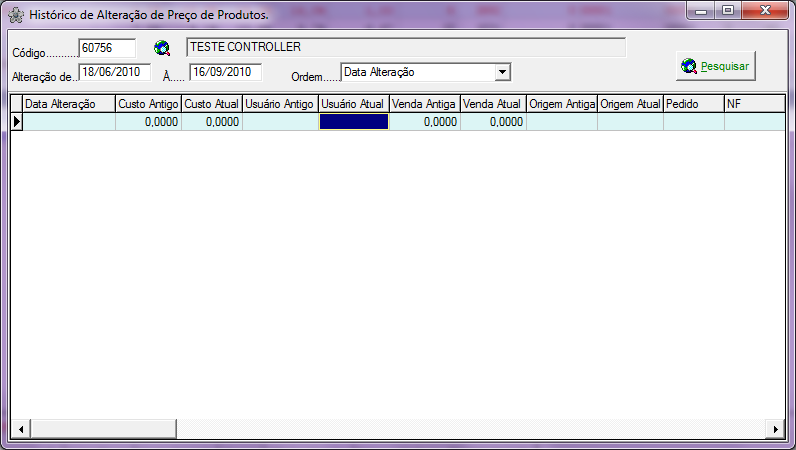This screenshot has width=796, height=450.
Task: Click the empty Data Alteração cell in first row
Action: click(x=69, y=122)
